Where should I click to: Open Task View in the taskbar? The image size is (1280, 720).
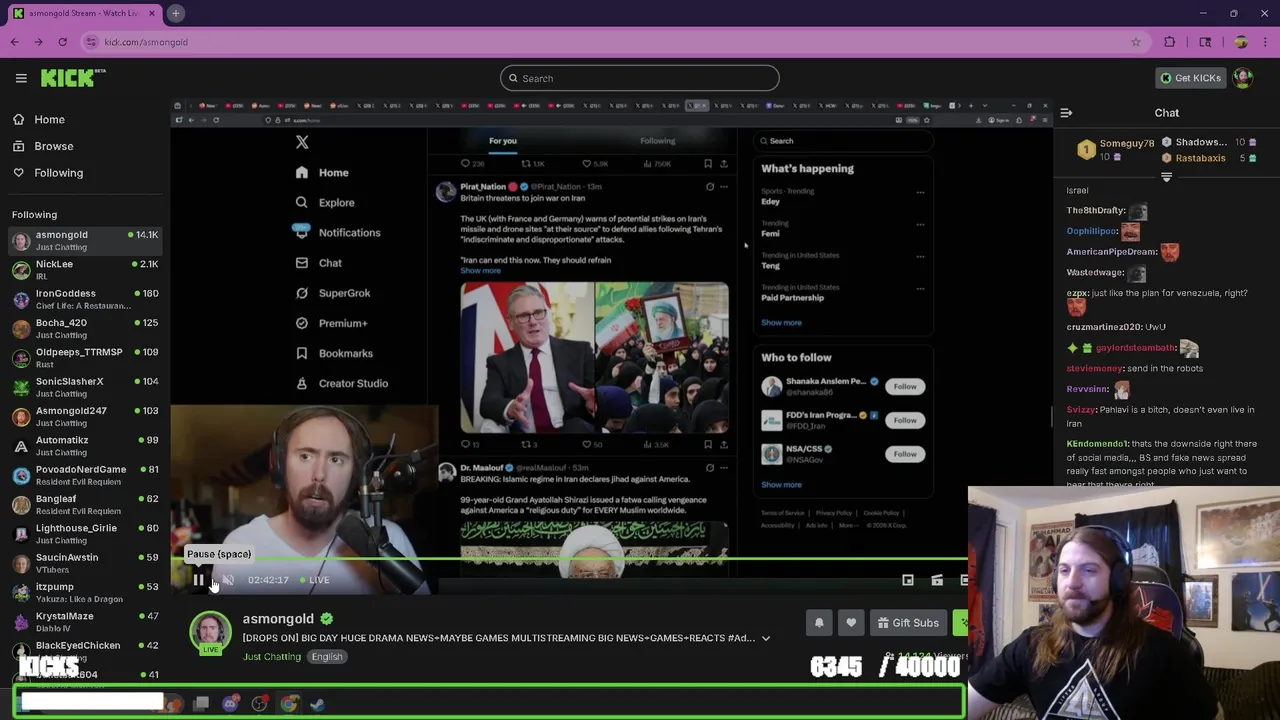pyautogui.click(x=201, y=704)
